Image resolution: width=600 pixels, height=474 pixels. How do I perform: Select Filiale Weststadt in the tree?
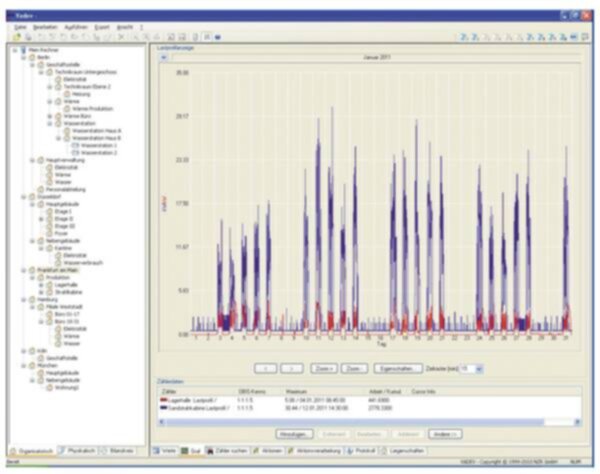[64, 307]
